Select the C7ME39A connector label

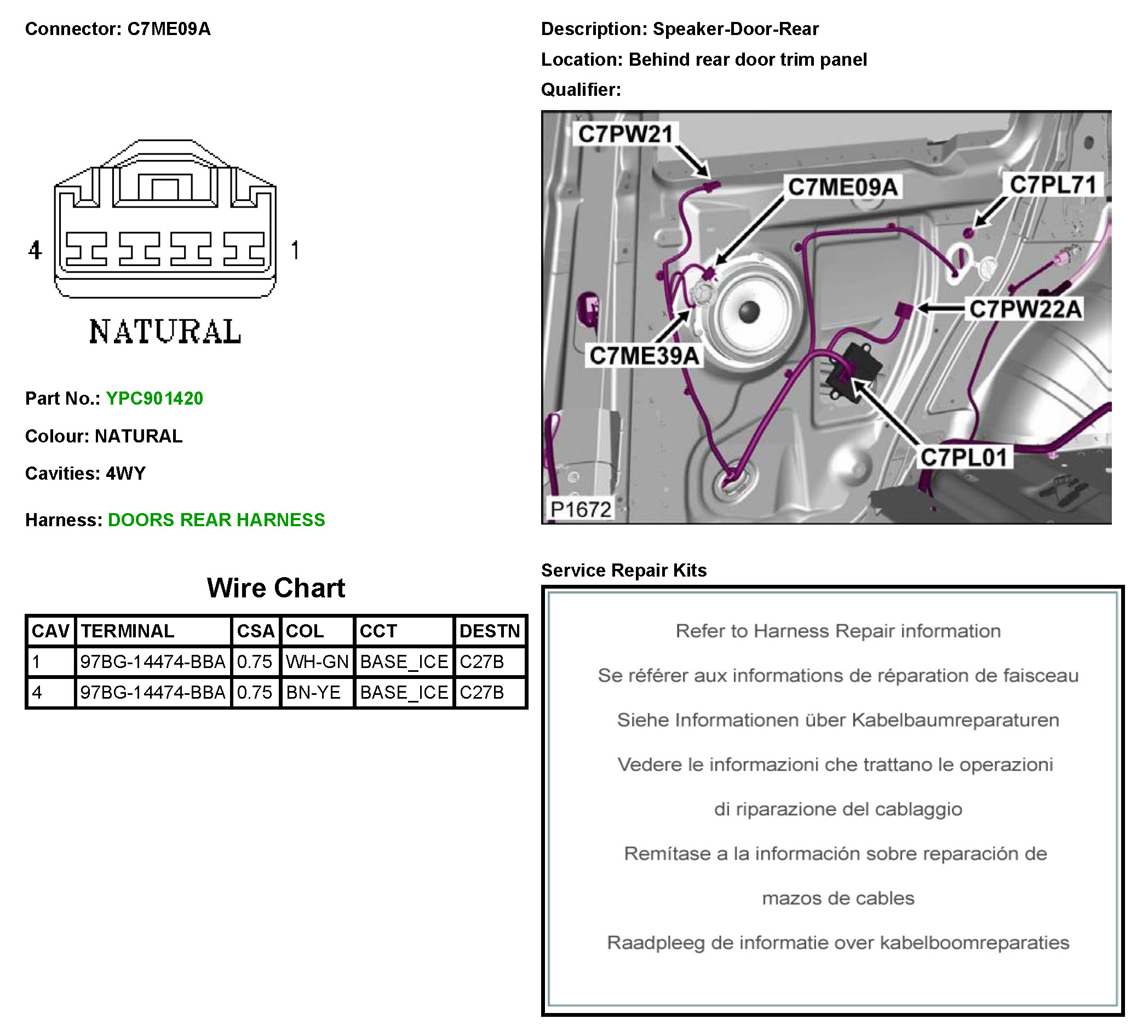point(644,356)
